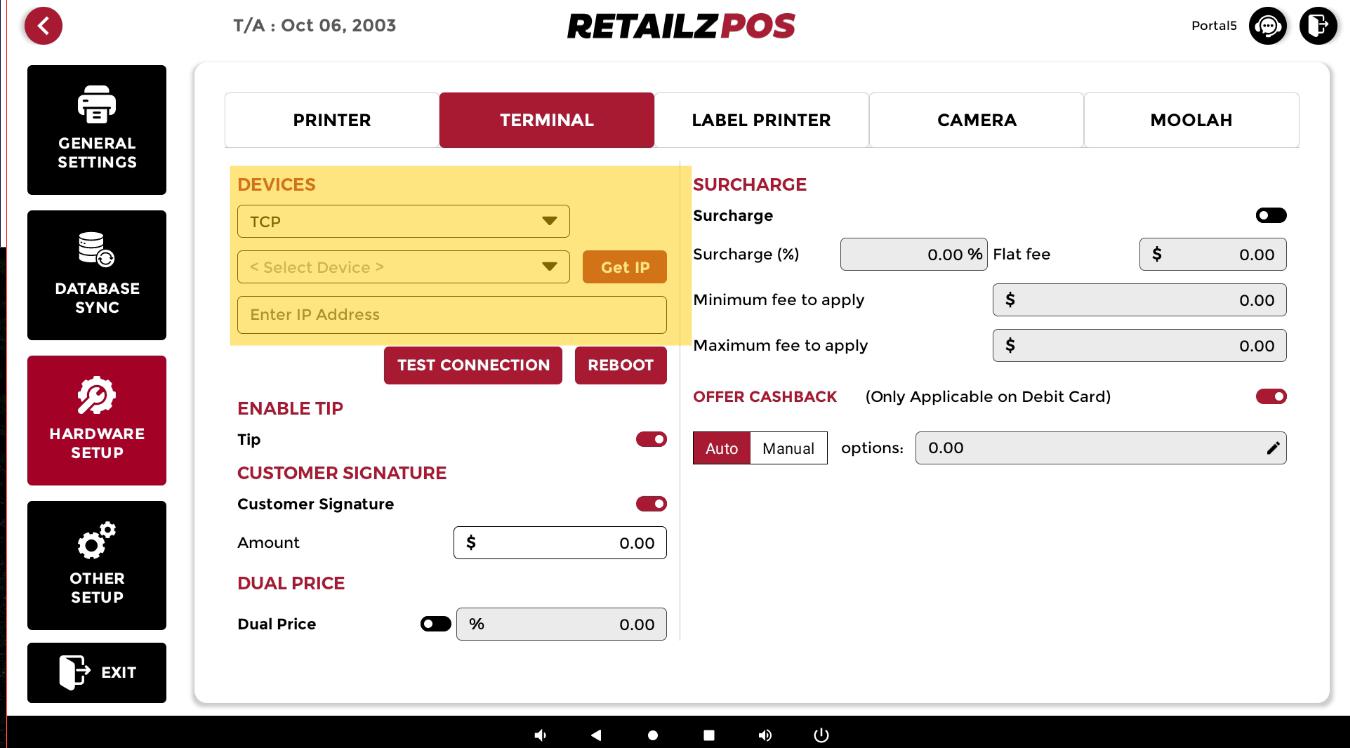Turn off the Tip toggle

(651, 440)
